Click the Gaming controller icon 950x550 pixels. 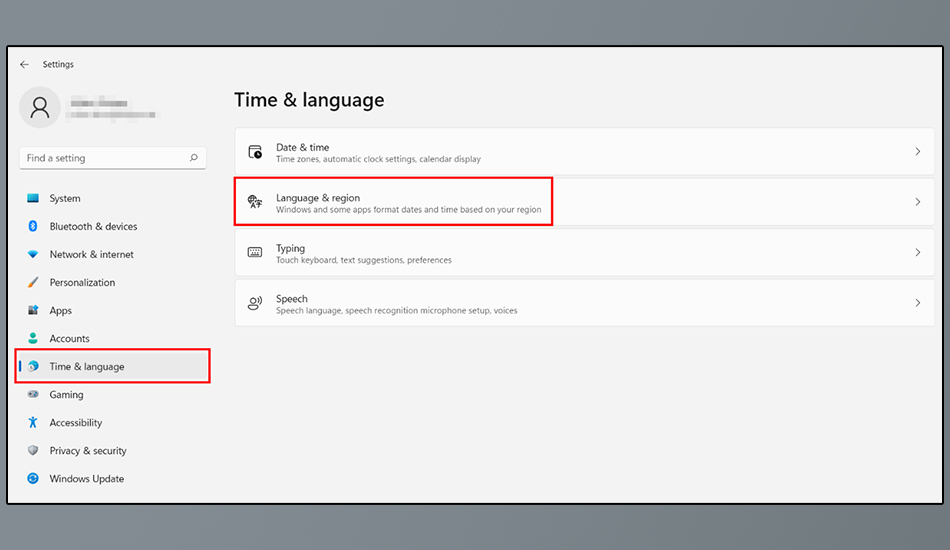[x=33, y=394]
